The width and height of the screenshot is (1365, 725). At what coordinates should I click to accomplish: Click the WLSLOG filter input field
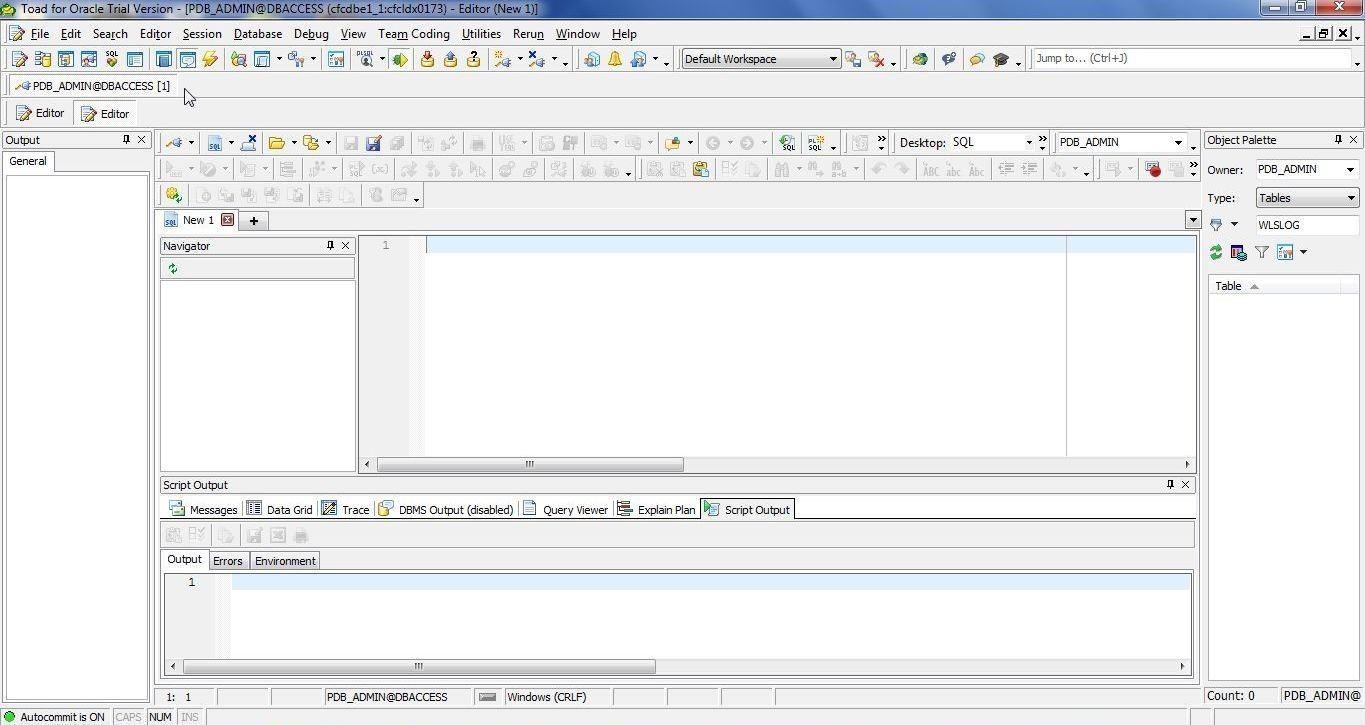(x=1306, y=225)
